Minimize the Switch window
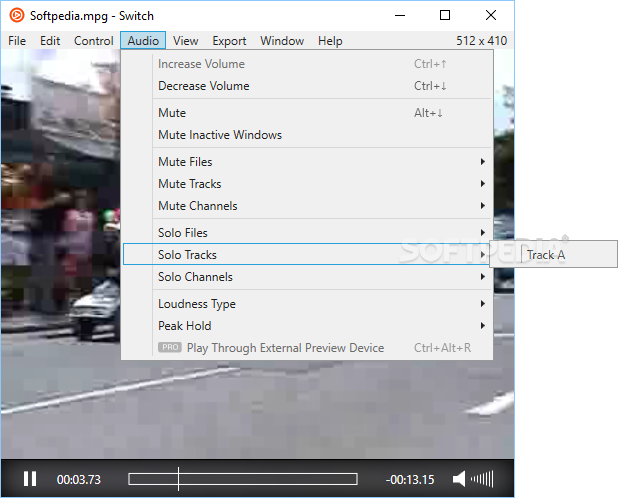 [400, 15]
